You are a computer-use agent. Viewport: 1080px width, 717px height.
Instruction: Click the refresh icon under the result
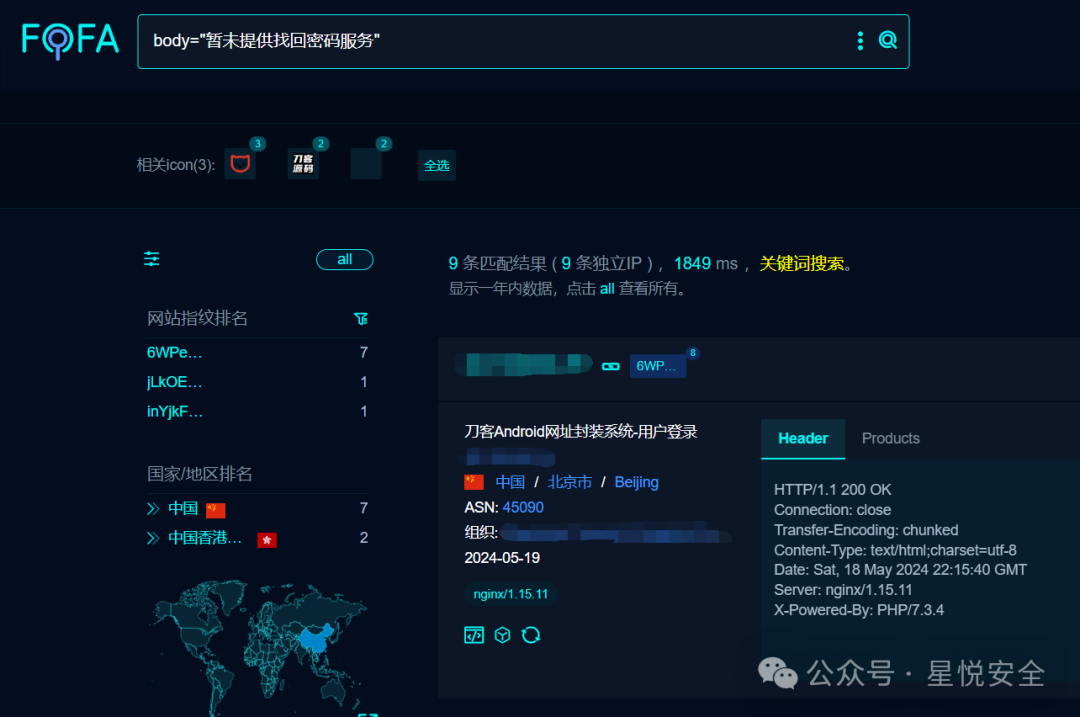point(530,635)
